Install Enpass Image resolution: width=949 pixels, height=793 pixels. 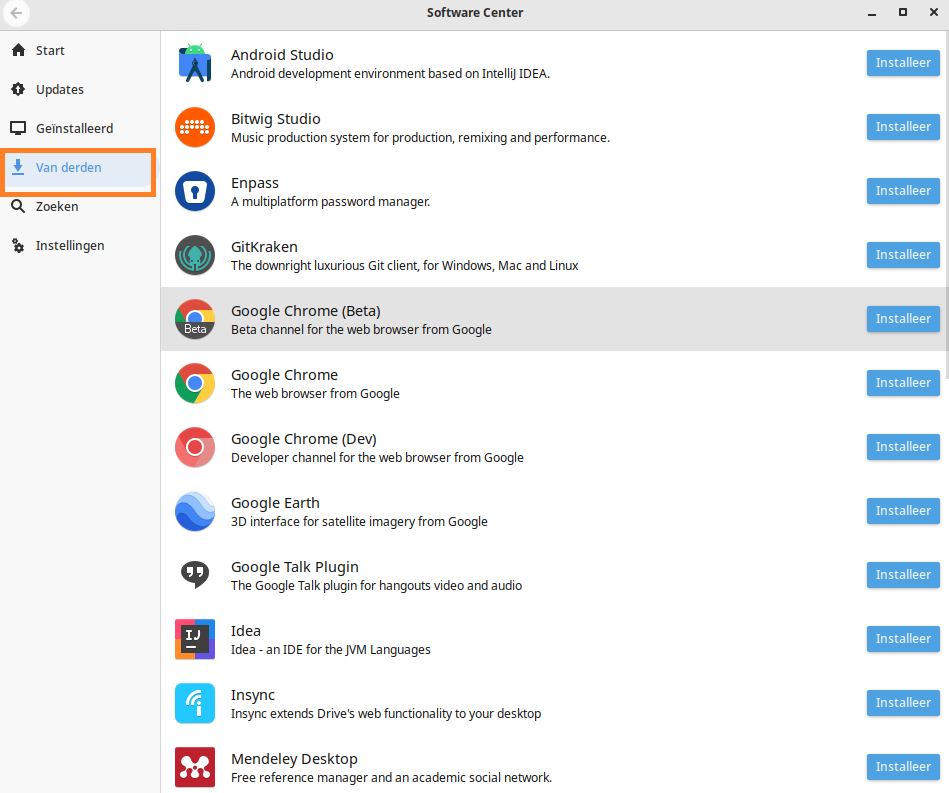[x=903, y=191]
